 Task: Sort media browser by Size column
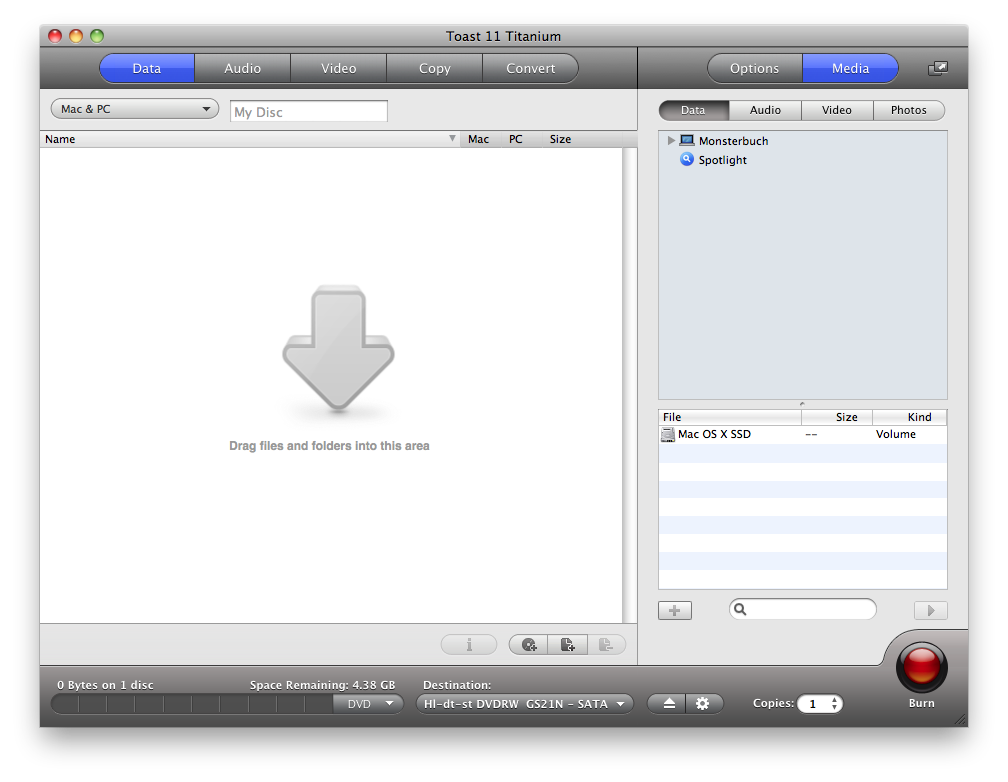(x=837, y=417)
